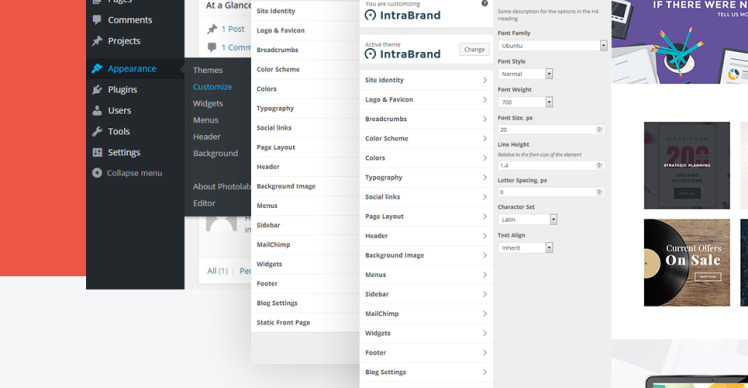Expand chevron on MailChimp customizer row
The height and width of the screenshot is (388, 748).
tap(485, 314)
